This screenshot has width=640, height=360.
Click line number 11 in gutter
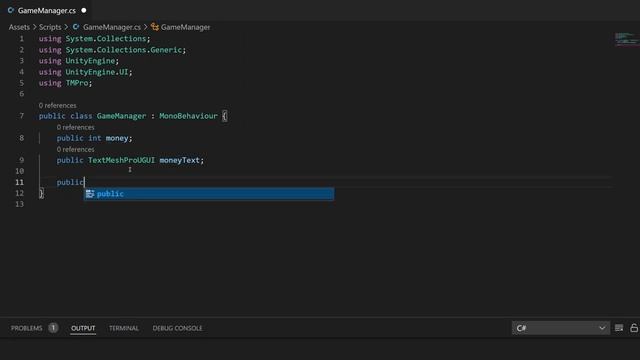click(x=19, y=182)
